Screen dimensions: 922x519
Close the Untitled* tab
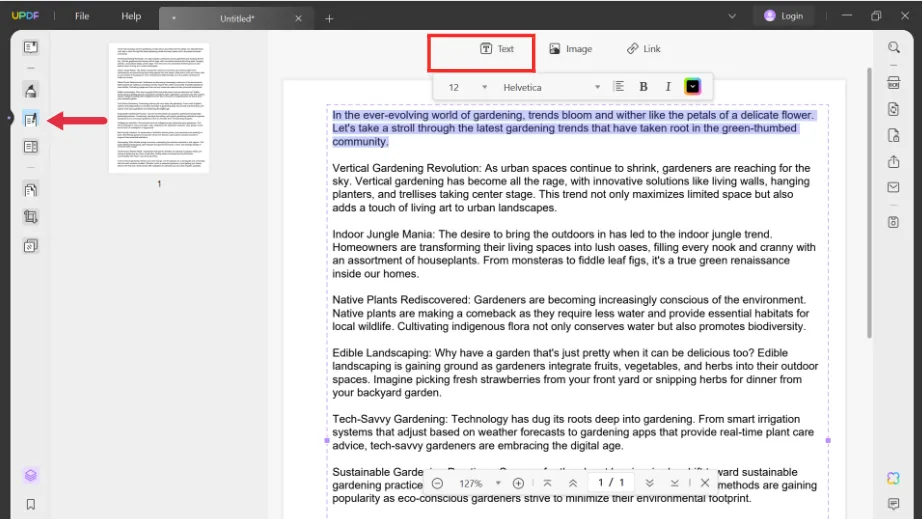click(x=299, y=19)
